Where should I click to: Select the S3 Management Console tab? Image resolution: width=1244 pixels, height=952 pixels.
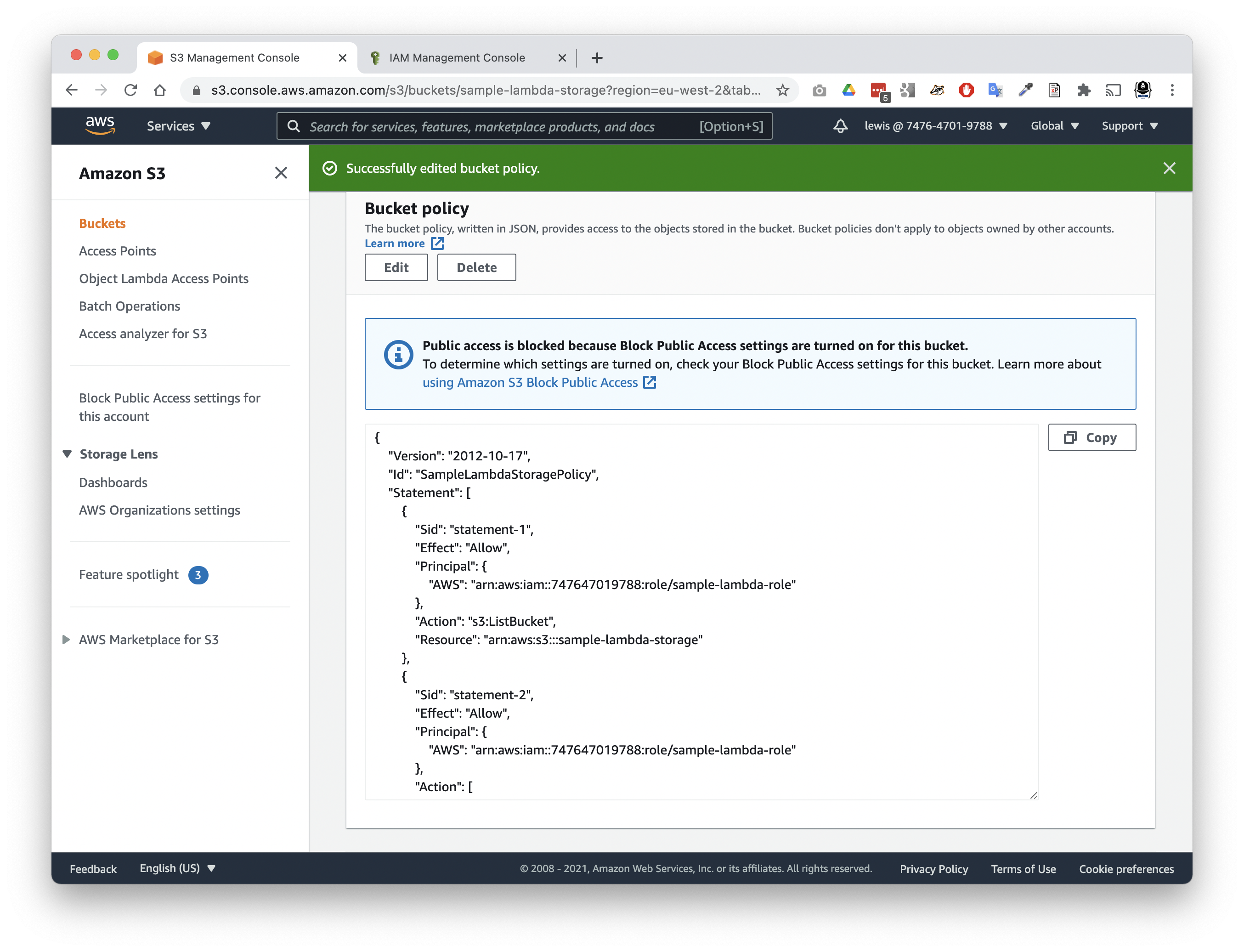pos(247,58)
